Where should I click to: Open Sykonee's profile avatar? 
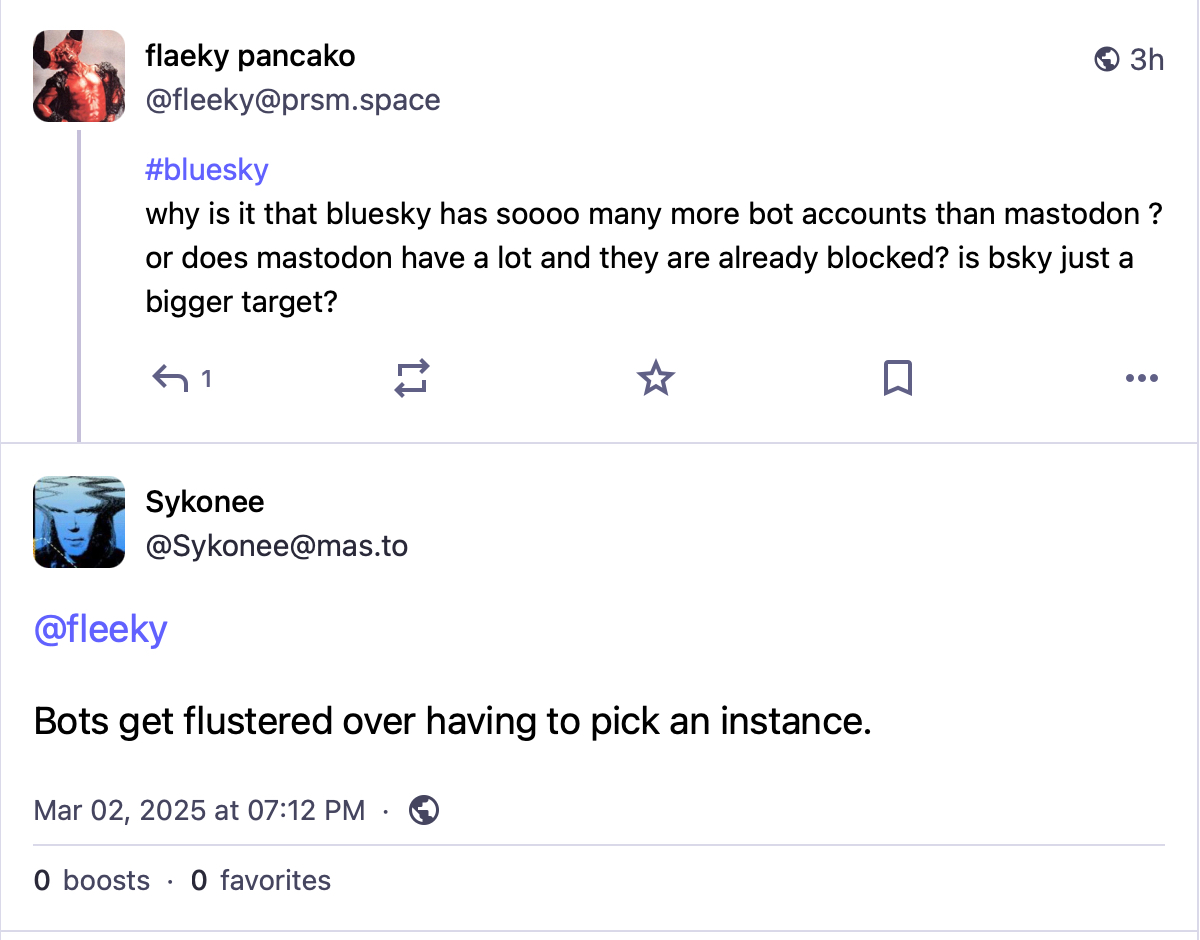pyautogui.click(x=79, y=522)
